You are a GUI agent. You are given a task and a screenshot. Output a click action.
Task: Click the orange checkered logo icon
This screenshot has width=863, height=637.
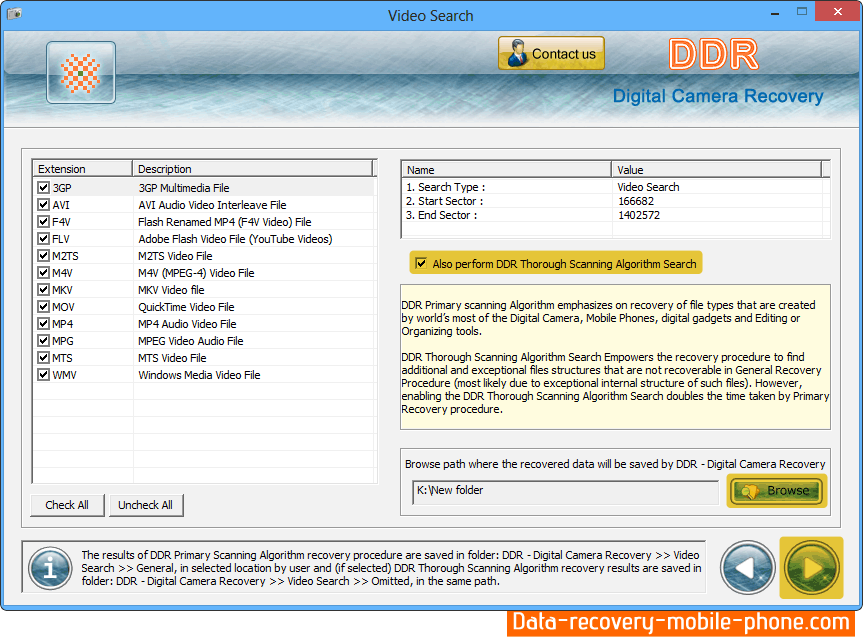[81, 73]
